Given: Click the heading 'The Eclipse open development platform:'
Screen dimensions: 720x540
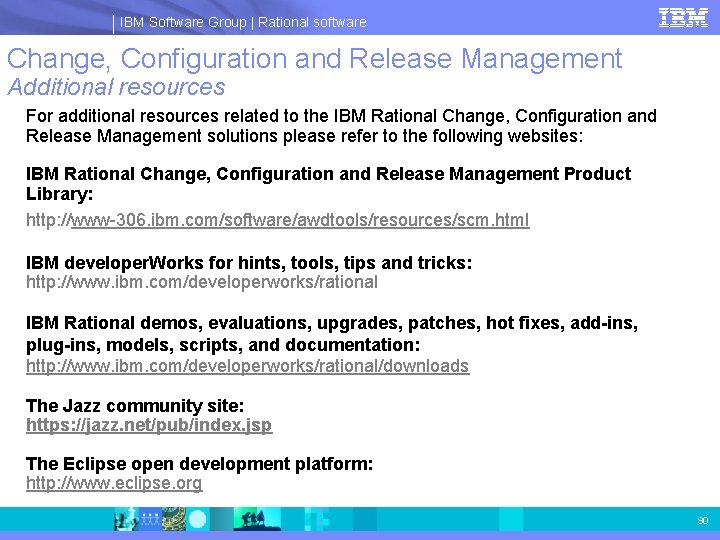Looking at the screenshot, I should [199, 464].
